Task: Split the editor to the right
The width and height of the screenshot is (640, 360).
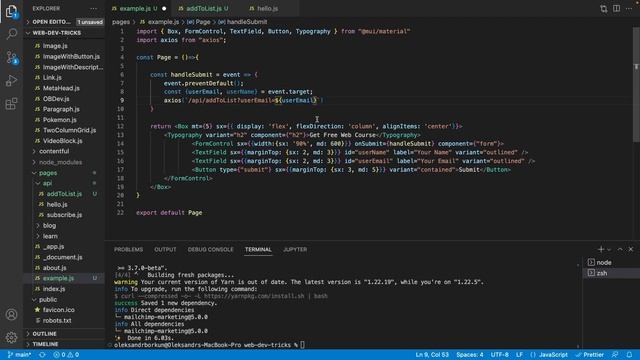Action: [616, 9]
